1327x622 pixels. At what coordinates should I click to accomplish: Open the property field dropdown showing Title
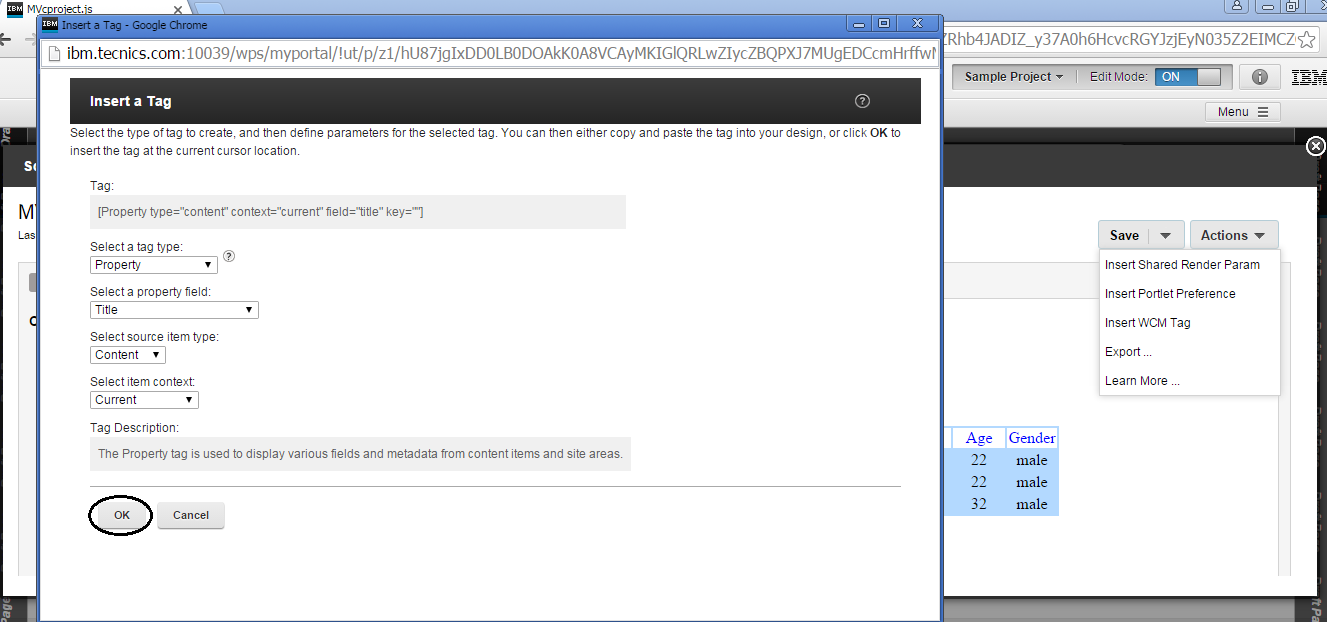(x=174, y=310)
